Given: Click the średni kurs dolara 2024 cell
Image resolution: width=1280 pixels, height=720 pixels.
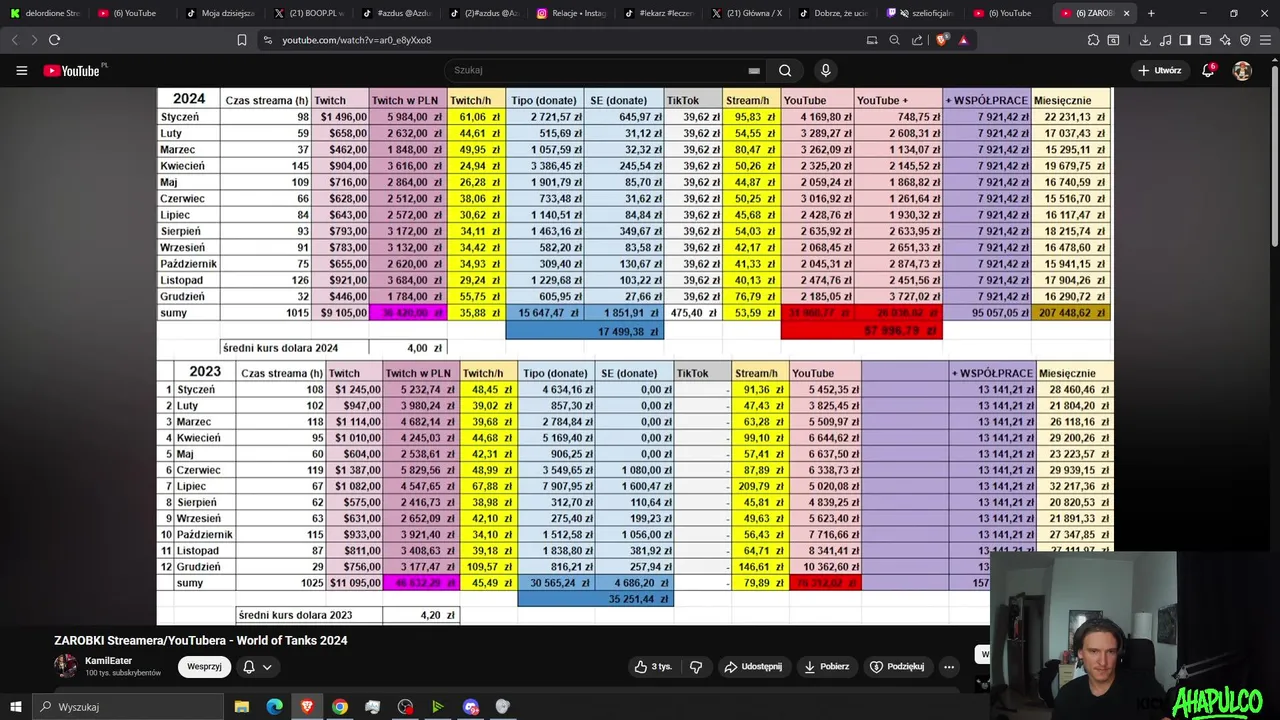Looking at the screenshot, I should (x=294, y=348).
